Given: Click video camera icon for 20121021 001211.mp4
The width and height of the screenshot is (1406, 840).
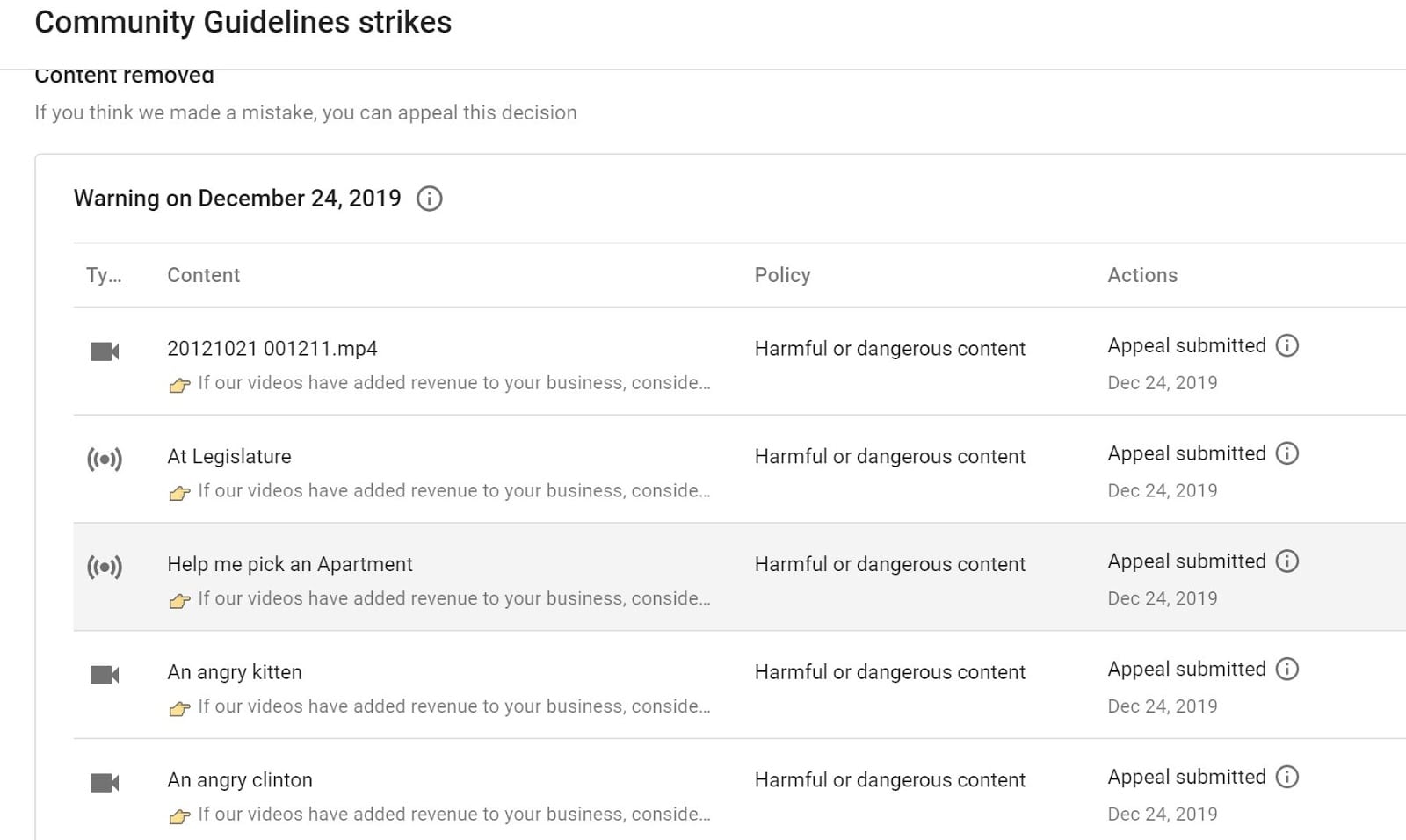Looking at the screenshot, I should point(105,351).
